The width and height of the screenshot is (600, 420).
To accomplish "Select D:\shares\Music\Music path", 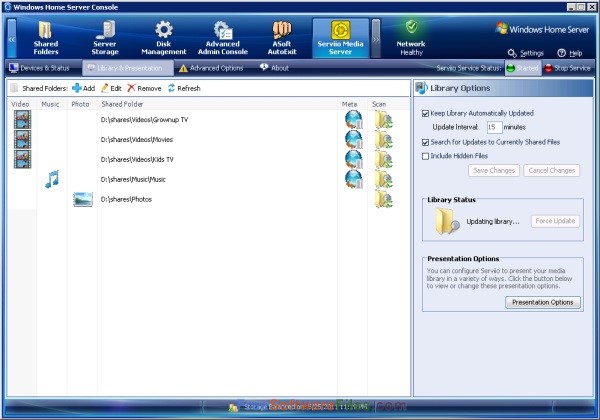I will [133, 179].
